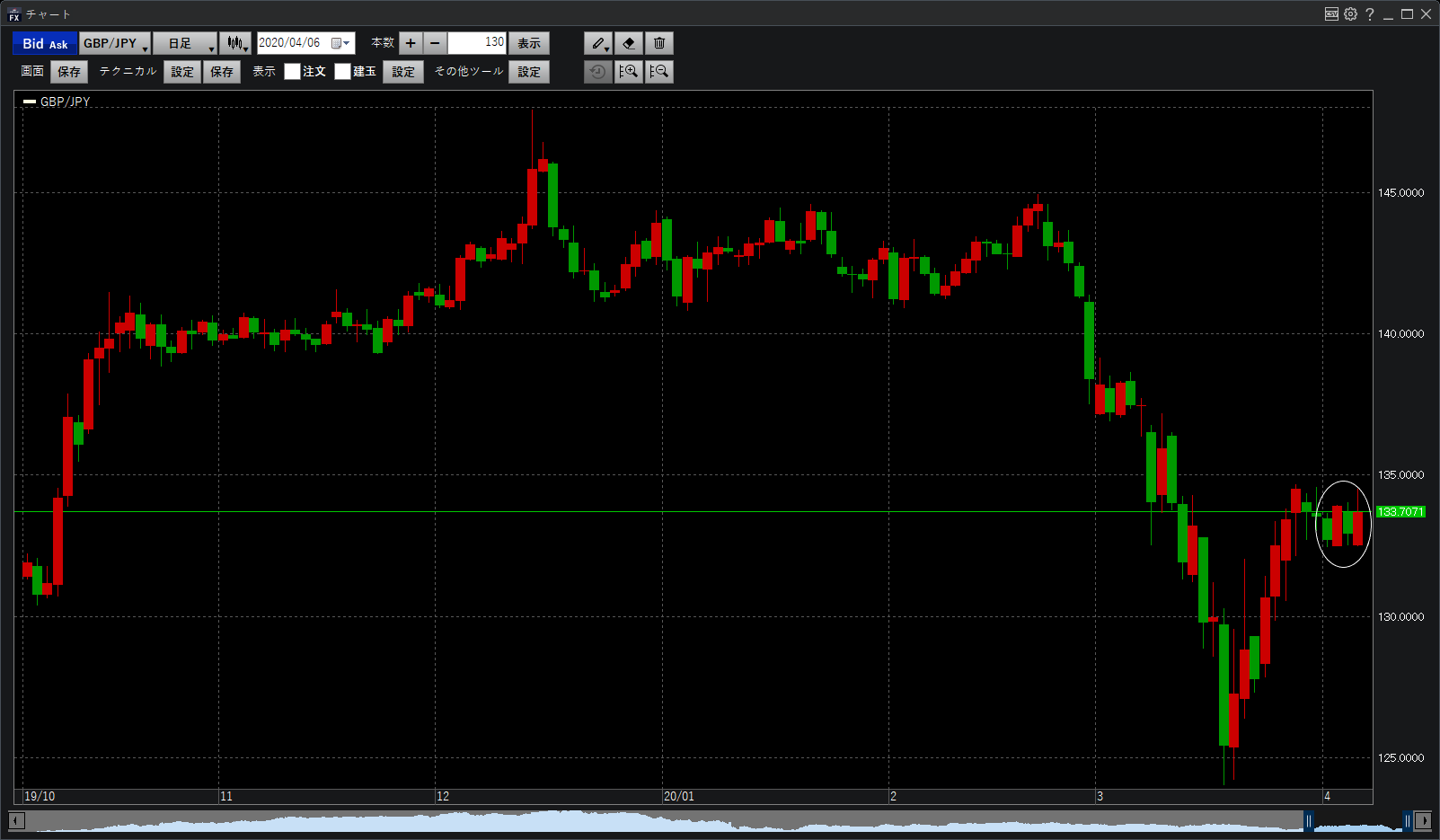Image resolution: width=1440 pixels, height=840 pixels.
Task: Click the trash can delete icon
Action: 659,43
